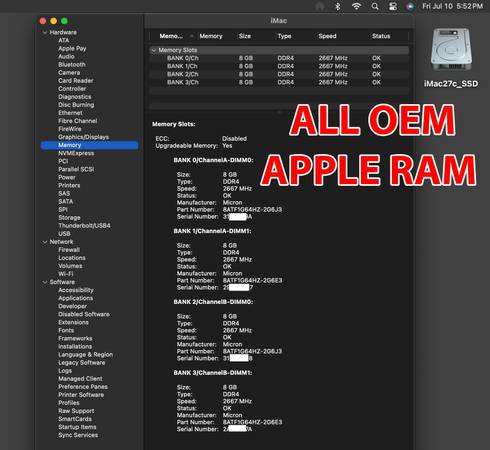Collapse the Memory Slots table group
The width and height of the screenshot is (490, 450).
(154, 50)
